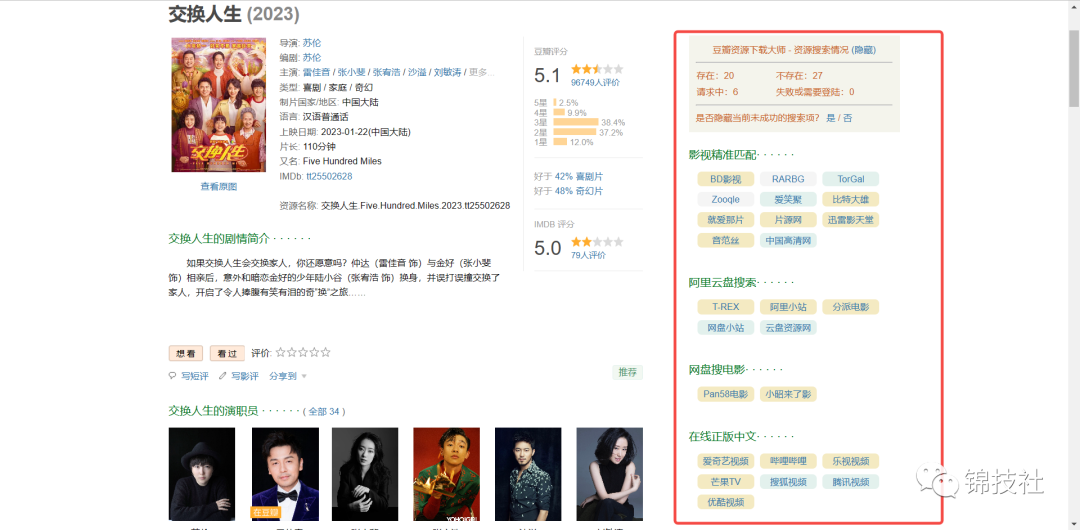1080x530 pixels.
Task: Open 分派电影 cloud drive tag
Action: (x=851, y=307)
